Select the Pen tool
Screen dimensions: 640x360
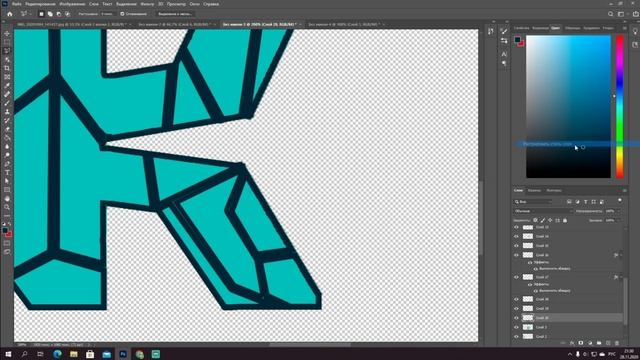coord(7,164)
